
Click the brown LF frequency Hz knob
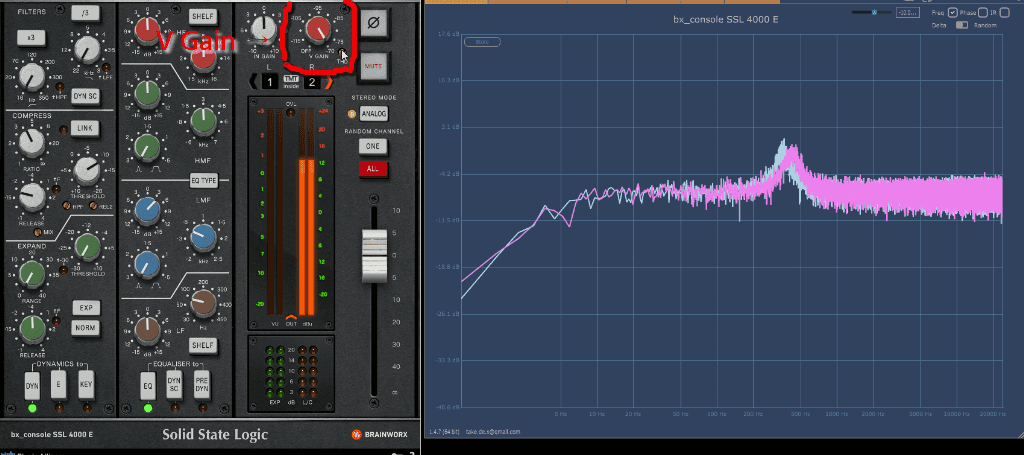[203, 304]
